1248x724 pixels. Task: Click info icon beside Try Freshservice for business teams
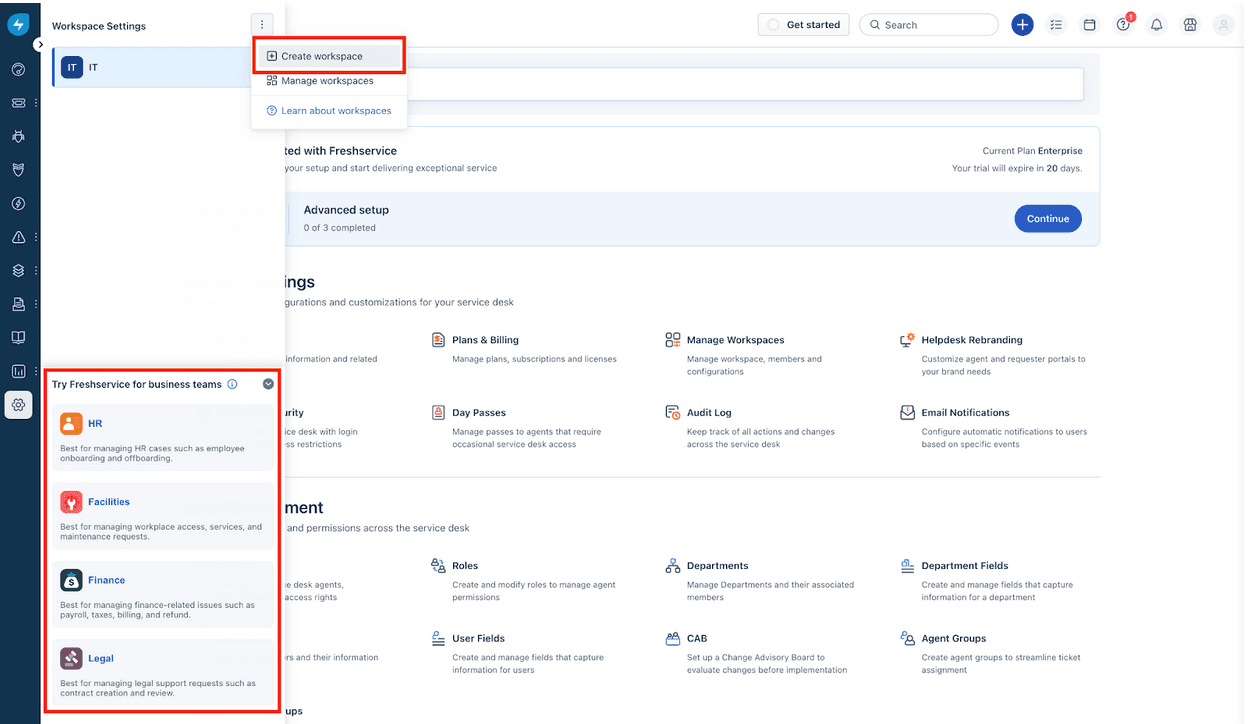(232, 384)
